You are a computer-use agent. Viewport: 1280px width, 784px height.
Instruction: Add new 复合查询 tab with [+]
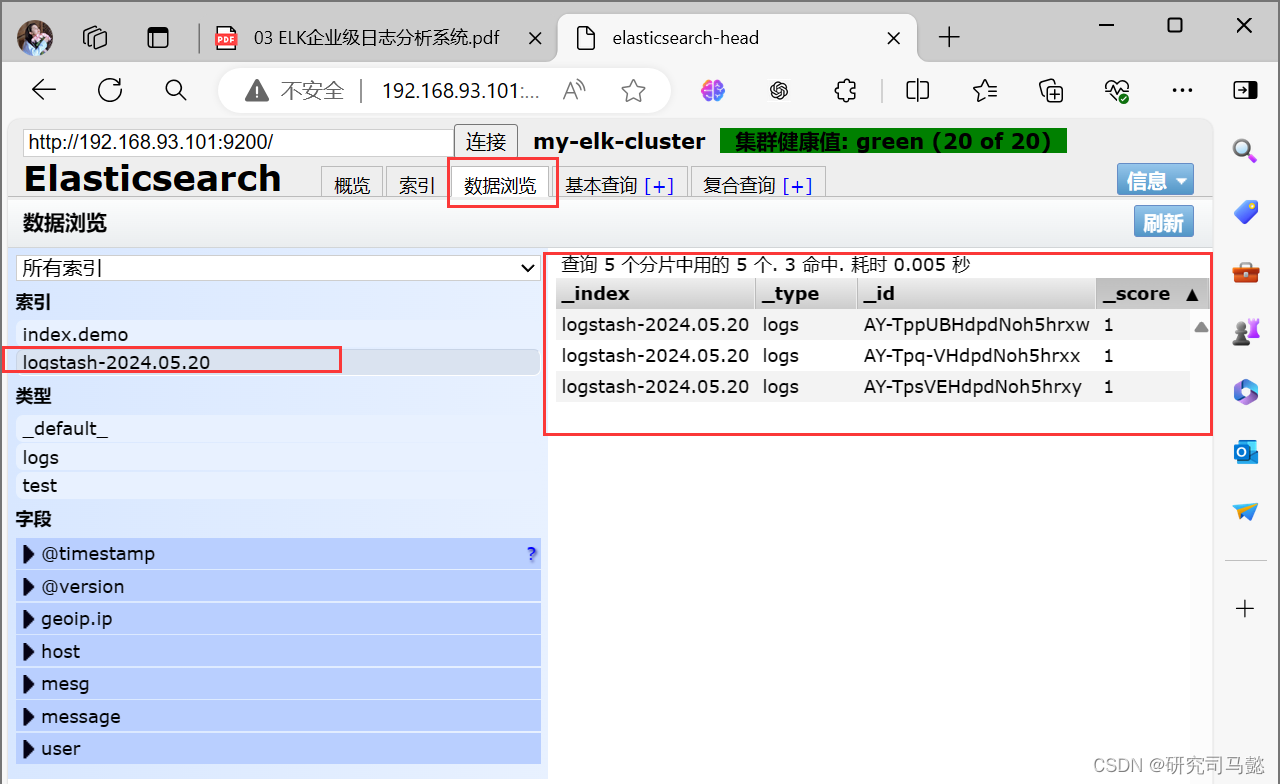click(797, 186)
